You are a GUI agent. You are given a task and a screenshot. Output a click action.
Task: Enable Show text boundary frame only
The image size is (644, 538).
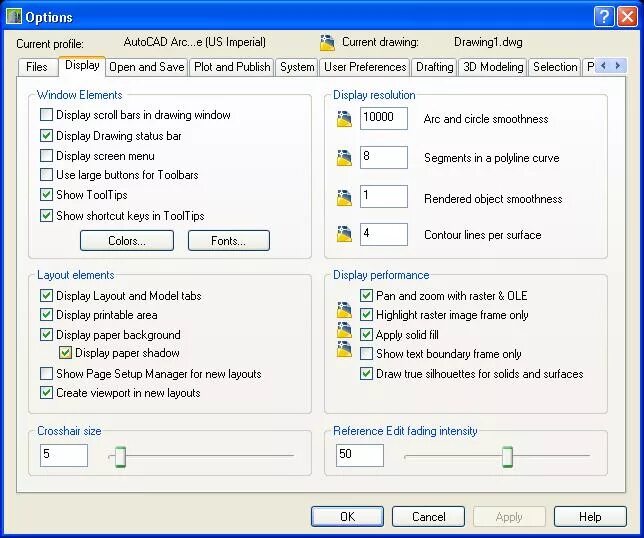366,354
